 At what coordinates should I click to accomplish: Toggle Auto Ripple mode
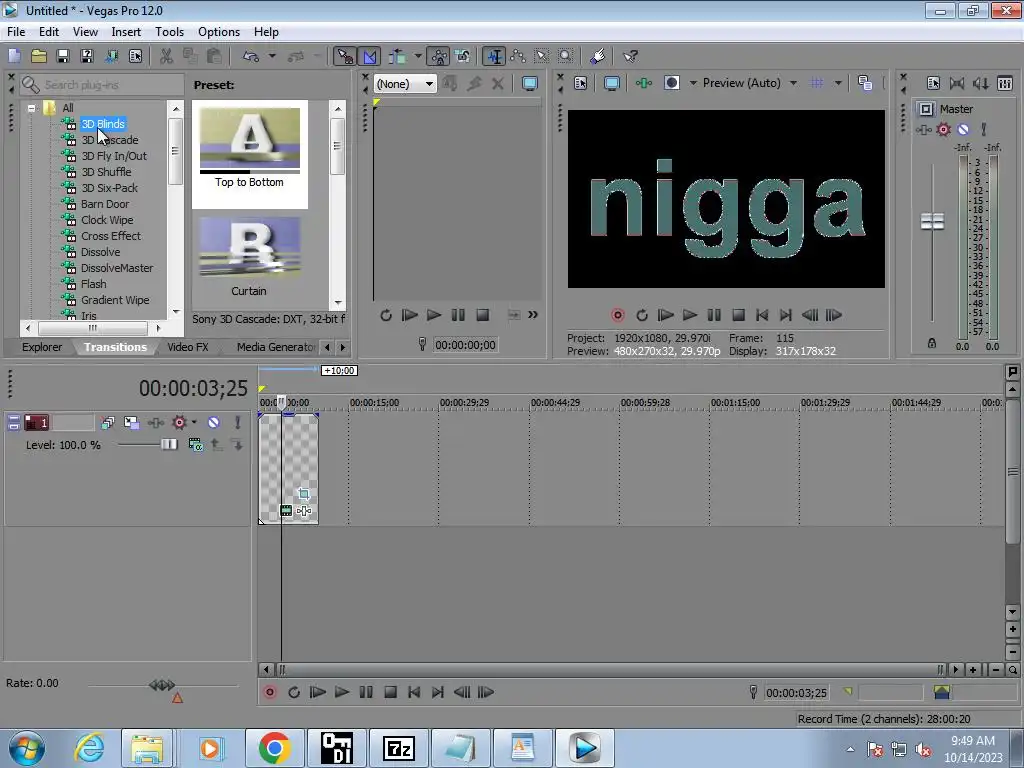click(x=397, y=56)
